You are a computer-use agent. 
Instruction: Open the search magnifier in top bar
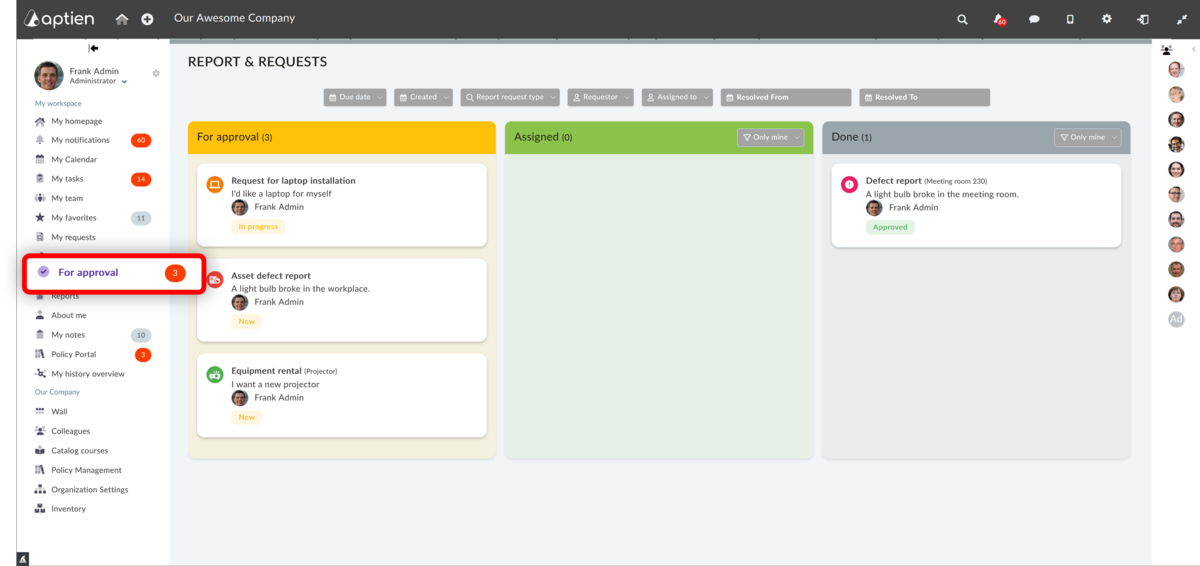tap(962, 19)
